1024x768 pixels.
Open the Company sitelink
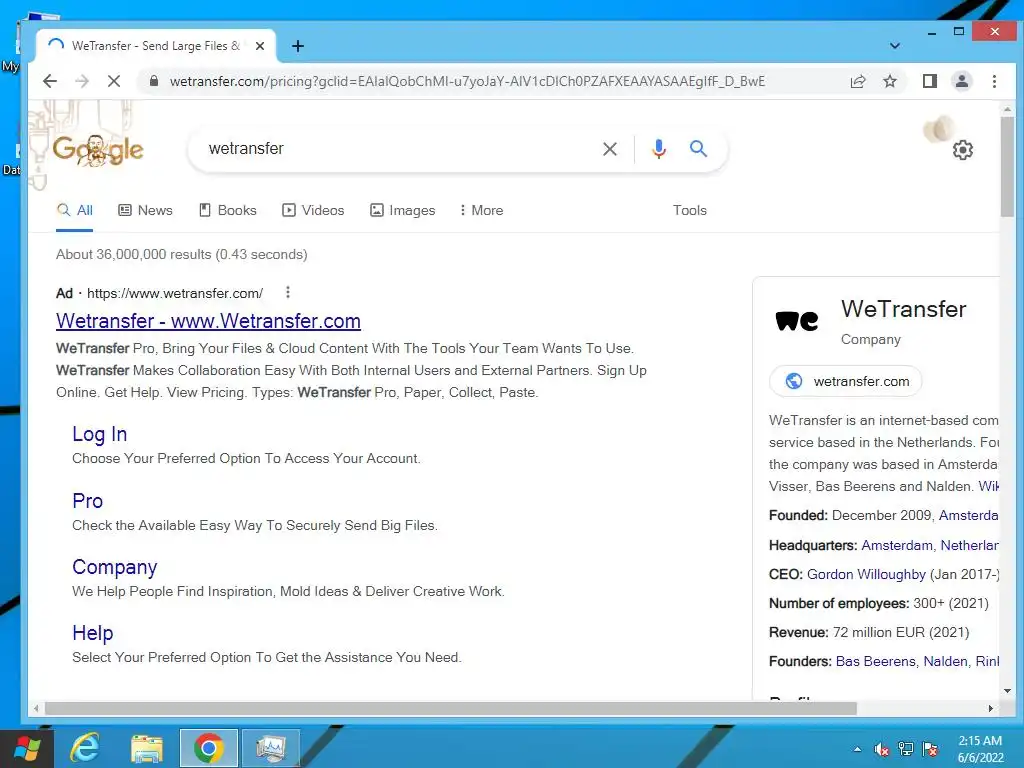(x=114, y=567)
